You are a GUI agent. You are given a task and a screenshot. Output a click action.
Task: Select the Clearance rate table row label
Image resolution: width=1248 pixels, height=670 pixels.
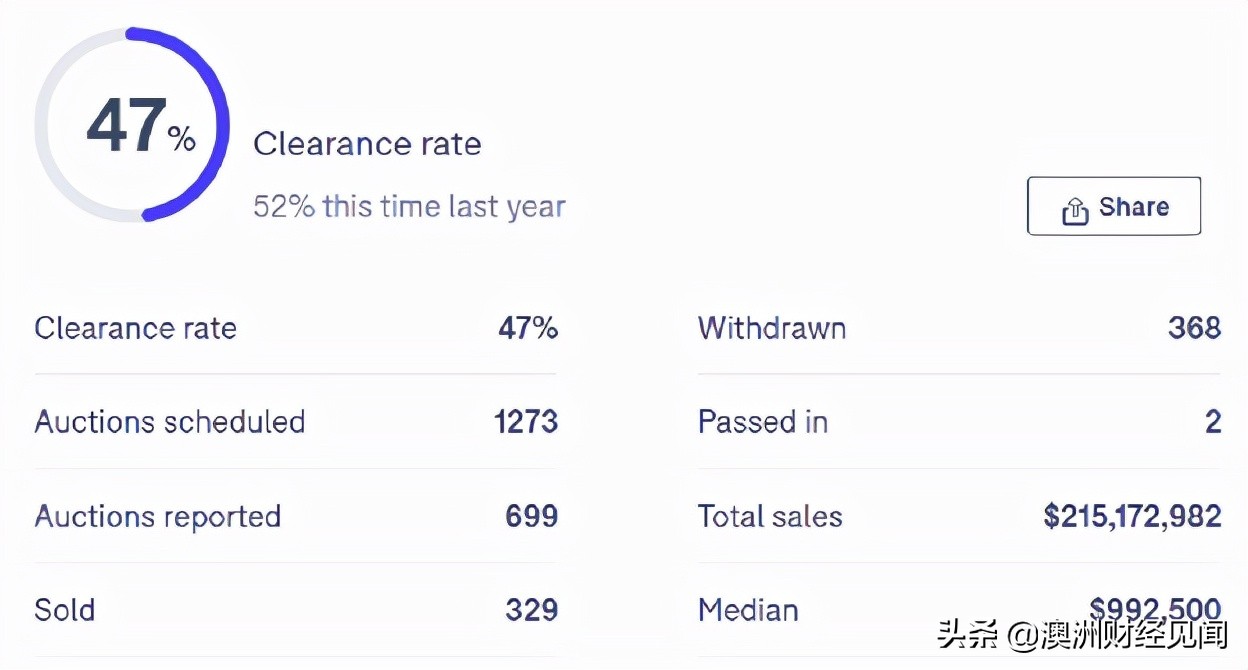pos(135,328)
